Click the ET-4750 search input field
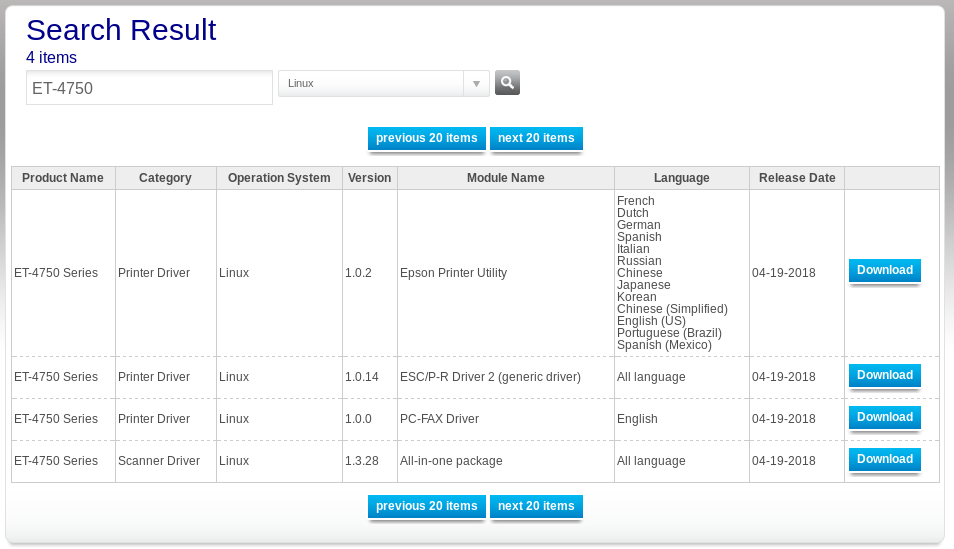954x549 pixels. pos(149,88)
